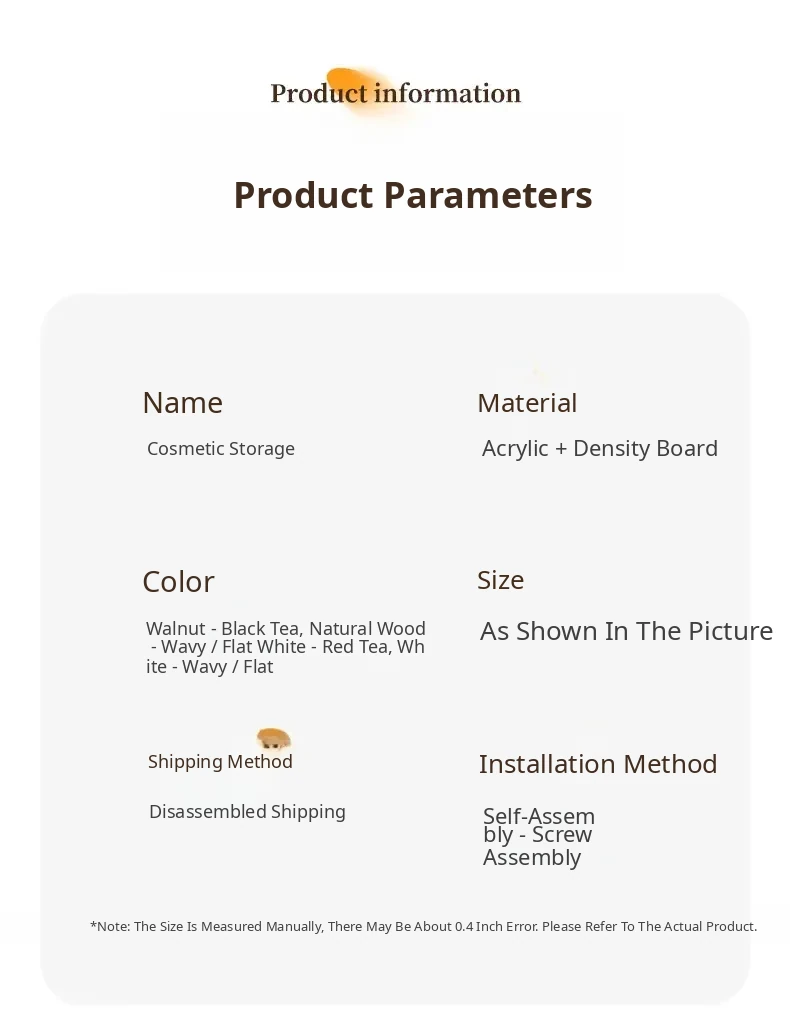Click the size measurement note at the bottom
This screenshot has width=790, height=1021.
click(423, 926)
